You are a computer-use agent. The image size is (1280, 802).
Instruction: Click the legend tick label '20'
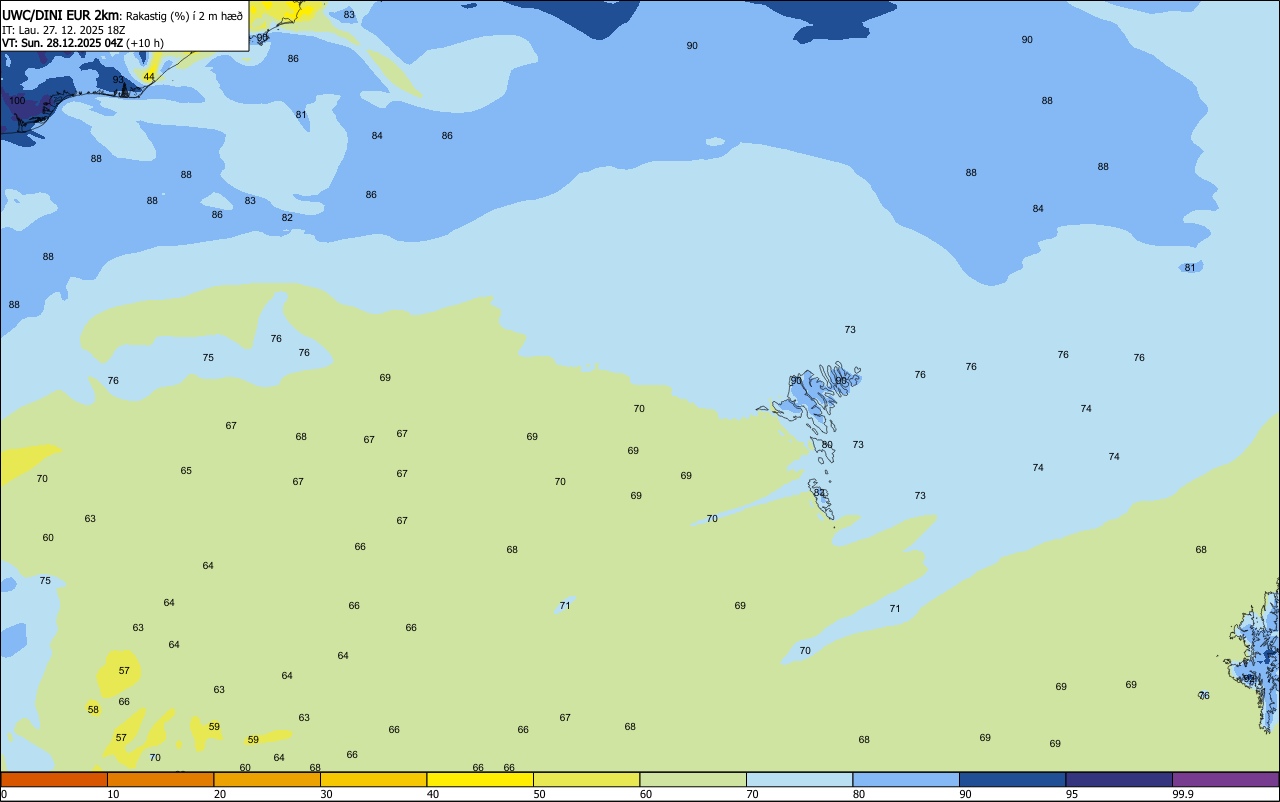219,794
